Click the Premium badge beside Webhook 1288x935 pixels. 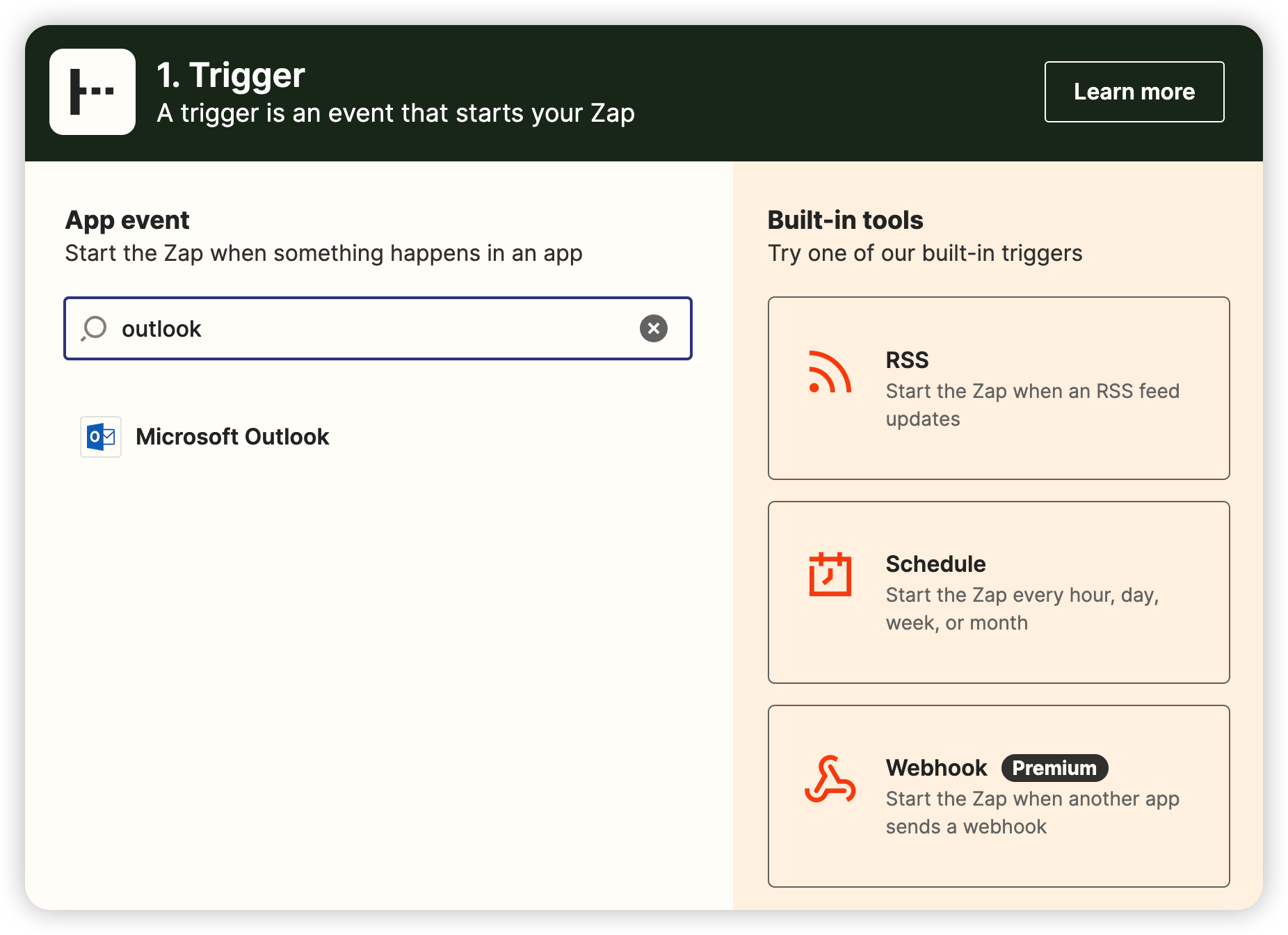(x=1054, y=768)
